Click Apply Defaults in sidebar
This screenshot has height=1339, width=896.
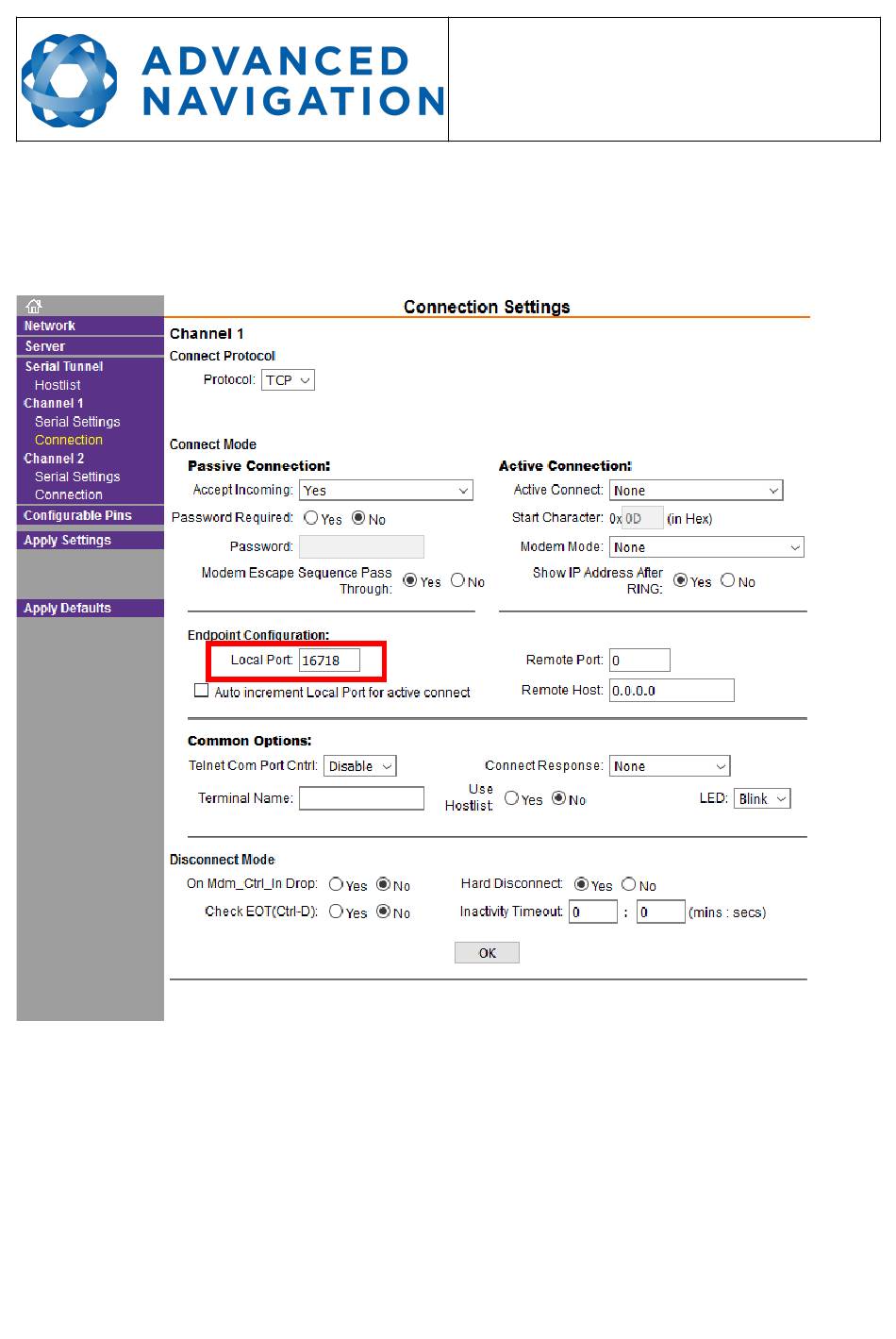tap(67, 608)
